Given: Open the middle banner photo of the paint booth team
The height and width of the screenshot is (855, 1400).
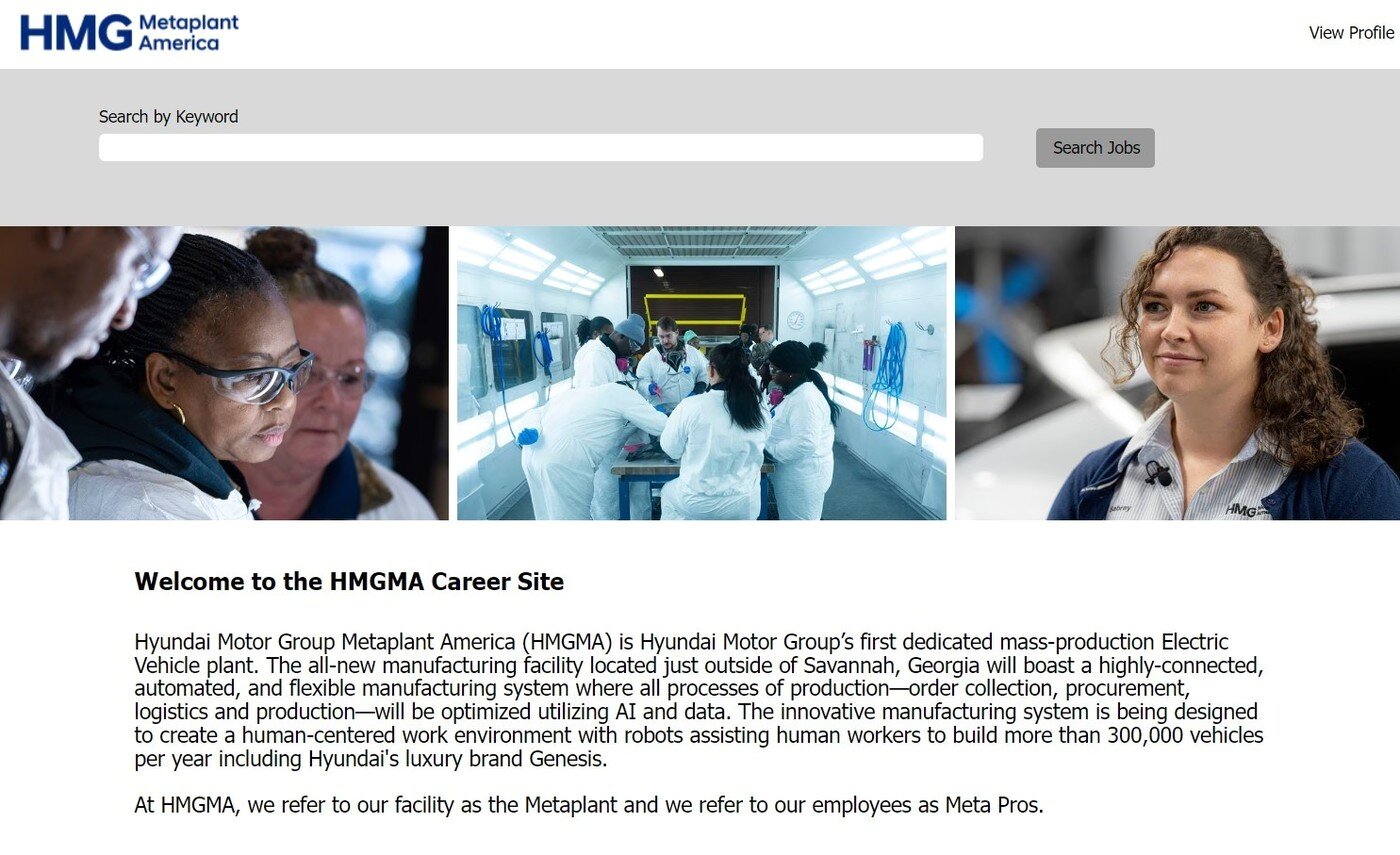Looking at the screenshot, I should coord(701,373).
